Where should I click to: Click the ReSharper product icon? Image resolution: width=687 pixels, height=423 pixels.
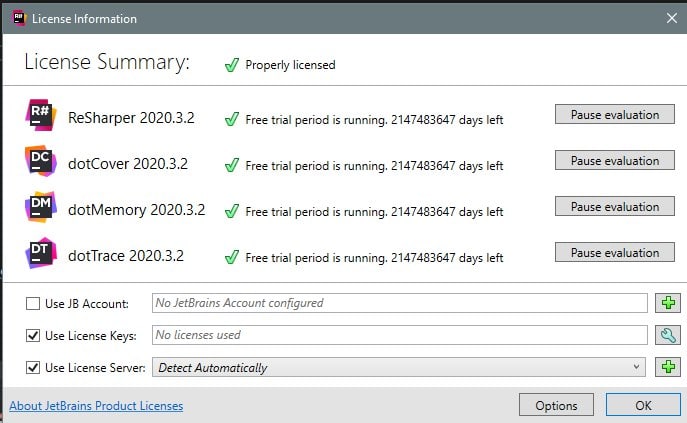(41, 115)
